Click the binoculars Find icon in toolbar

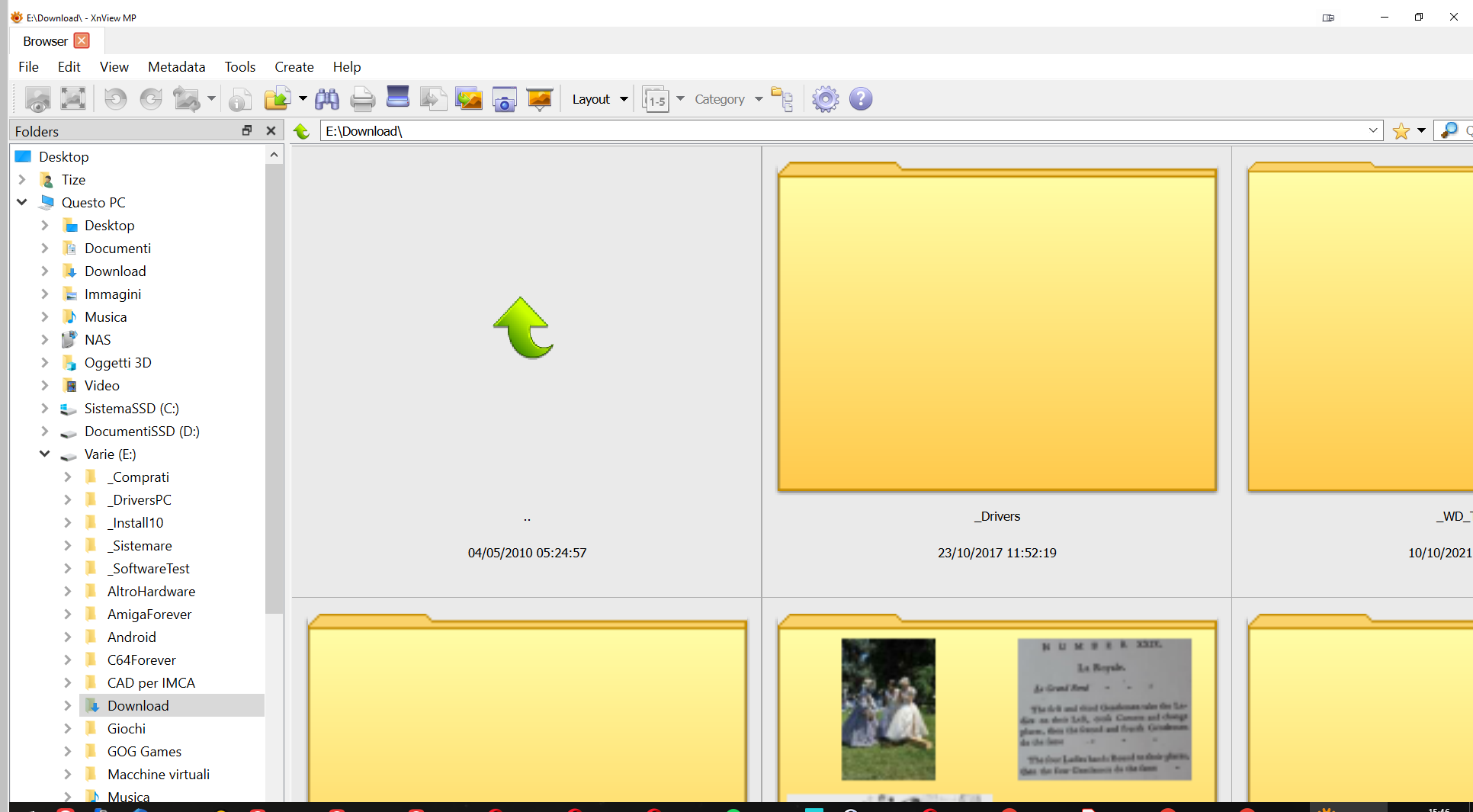(327, 99)
